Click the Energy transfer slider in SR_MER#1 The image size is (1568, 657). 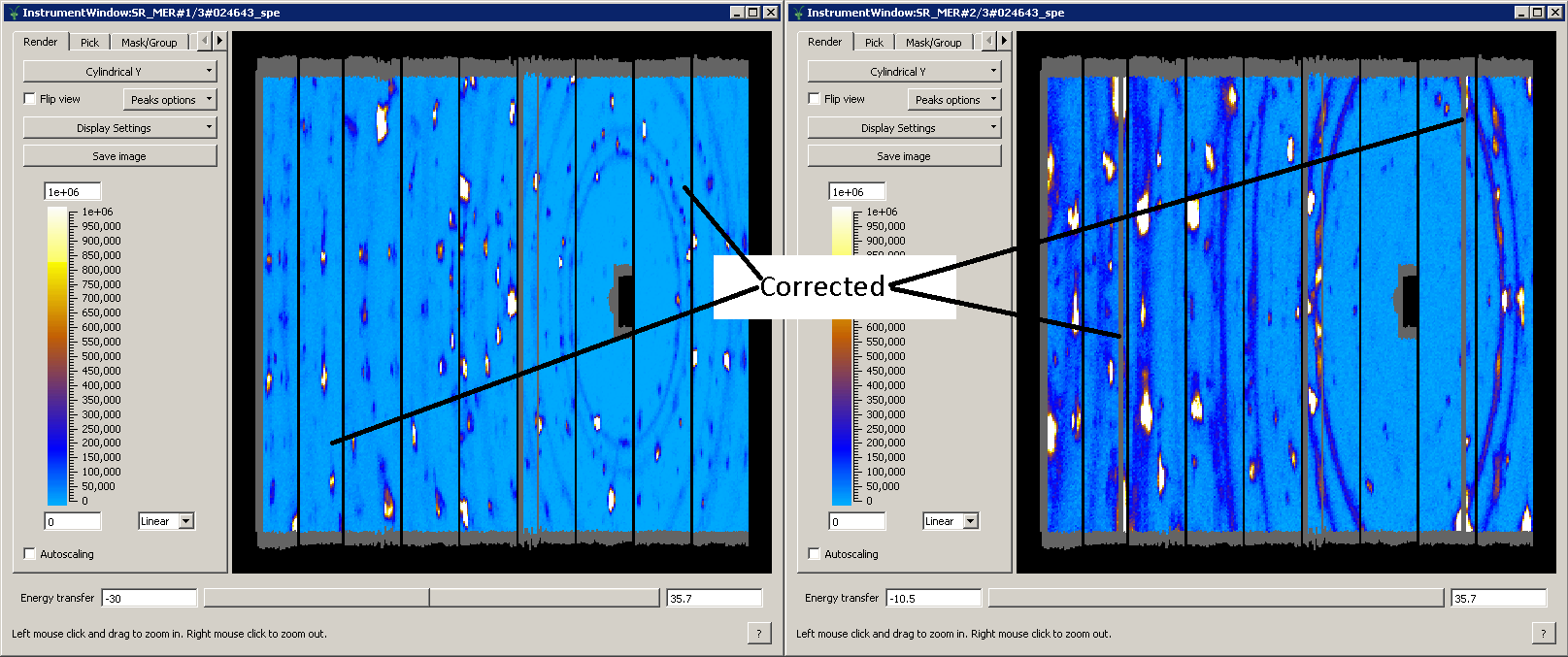(x=431, y=599)
